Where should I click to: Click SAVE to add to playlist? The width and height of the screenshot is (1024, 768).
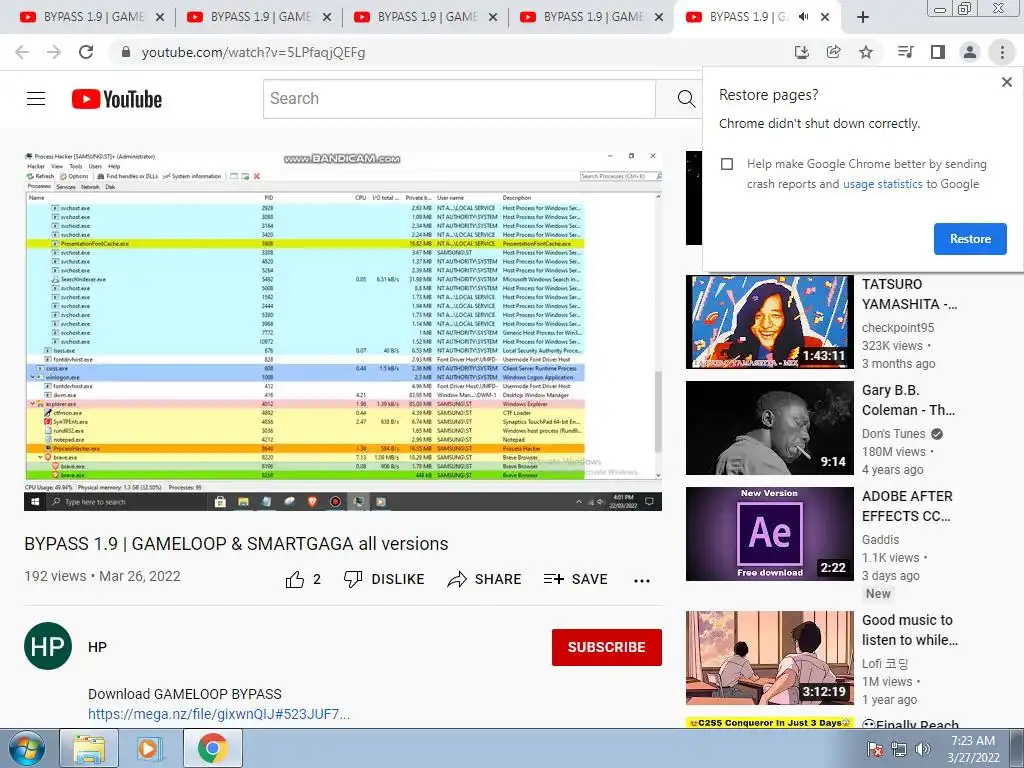point(575,579)
